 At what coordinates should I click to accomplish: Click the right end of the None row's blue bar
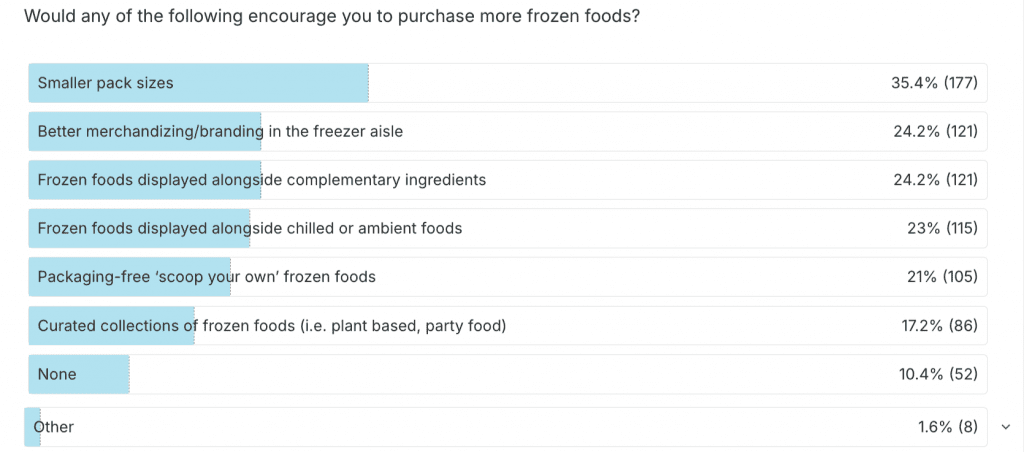click(126, 374)
